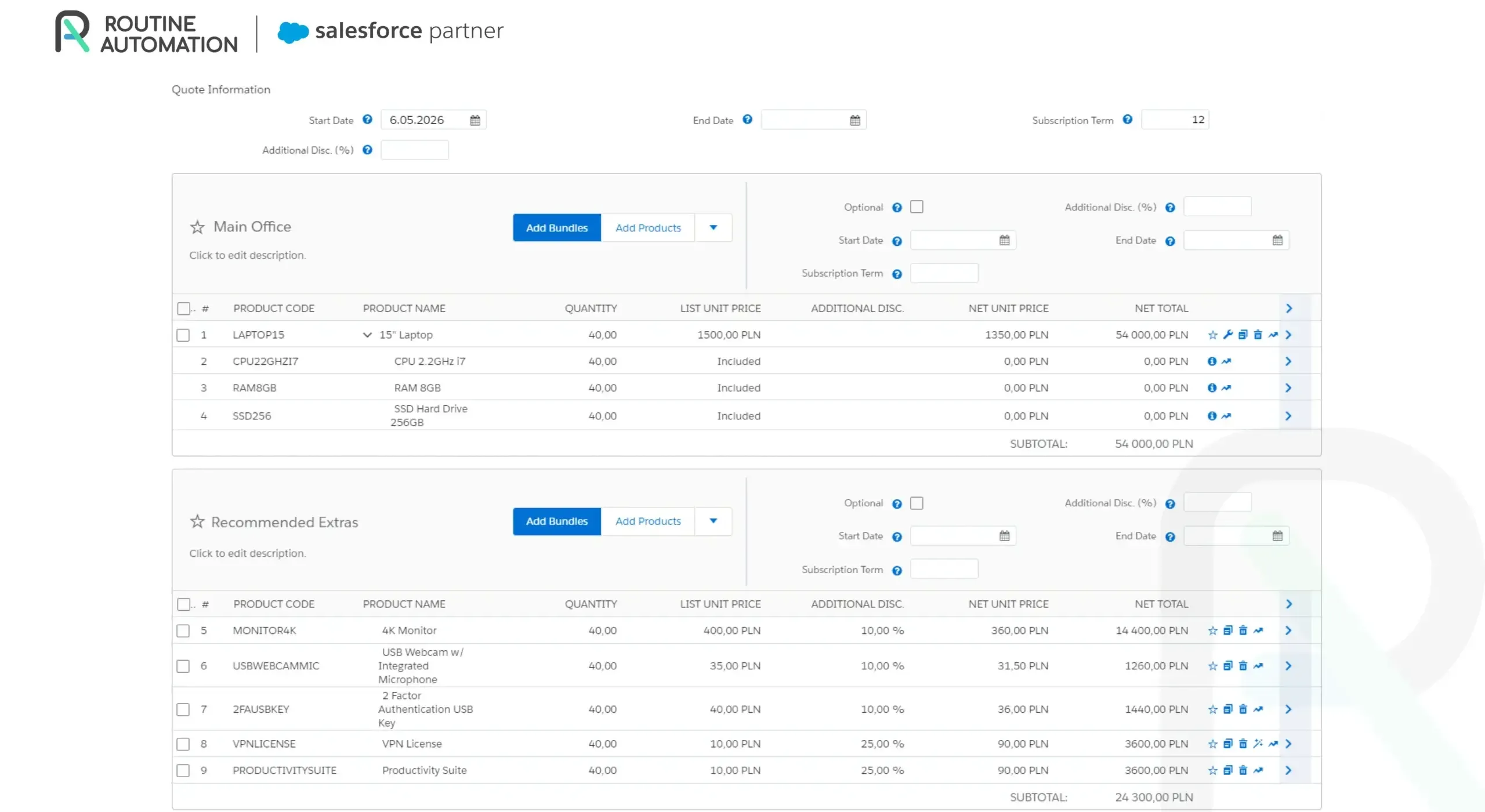Edit the Main Office 'Click to edit description' text
Viewport: 1485px width, 812px height.
coord(248,255)
